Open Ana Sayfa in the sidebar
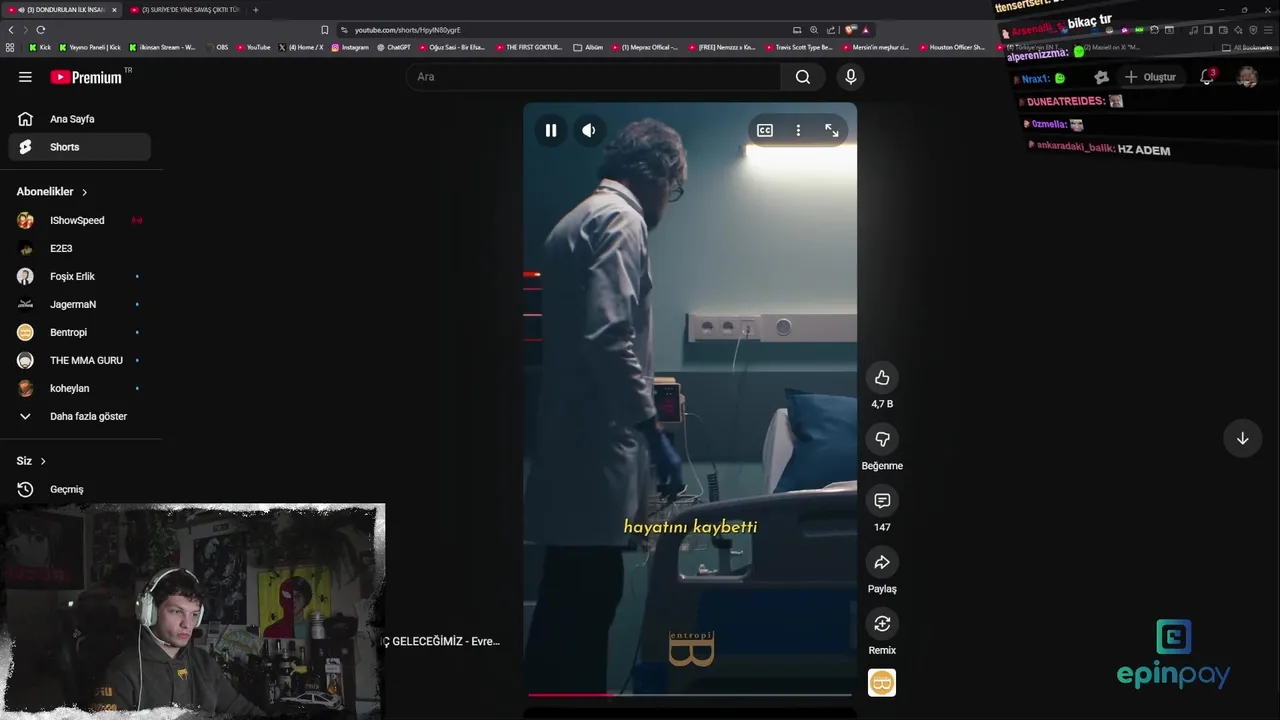 tap(80, 119)
